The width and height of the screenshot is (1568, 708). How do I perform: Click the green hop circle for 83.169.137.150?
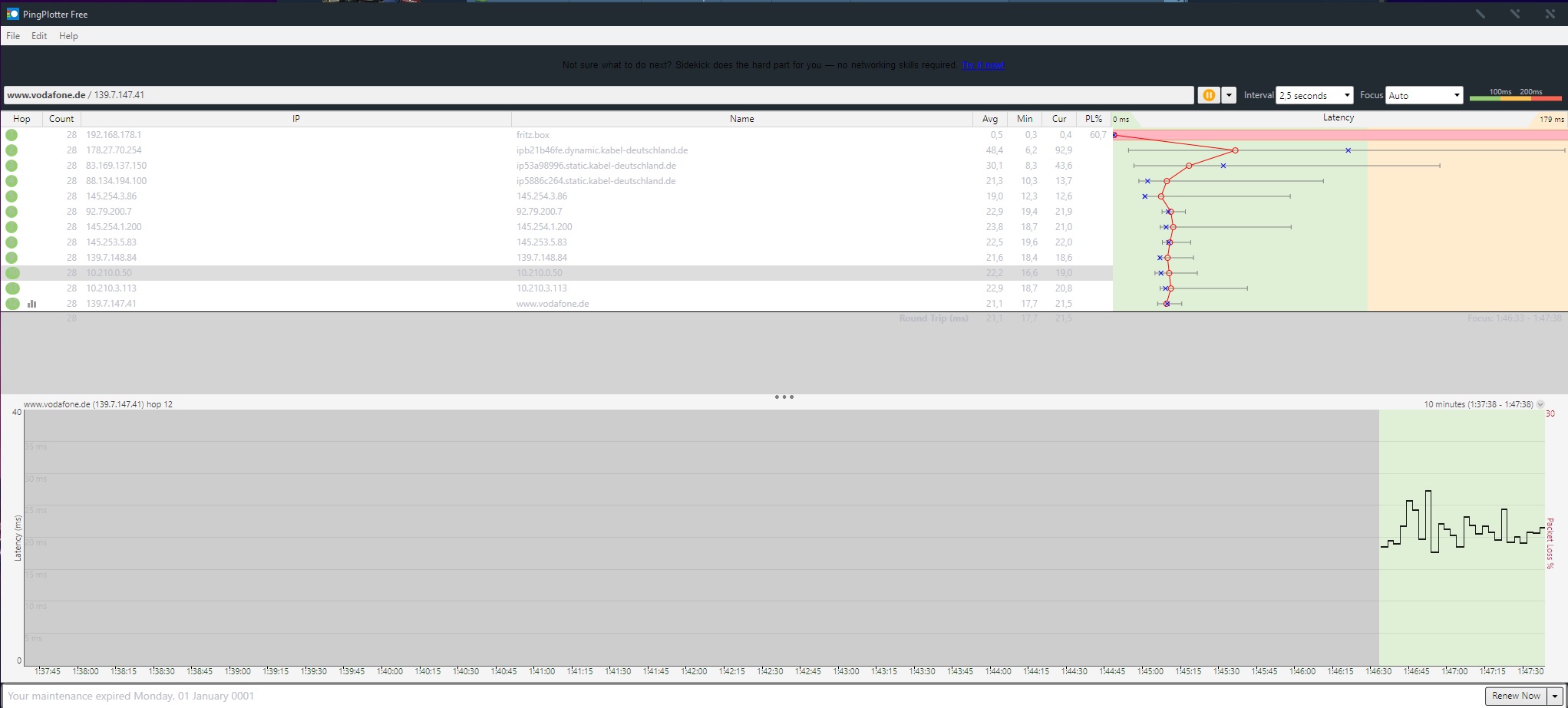(x=12, y=166)
